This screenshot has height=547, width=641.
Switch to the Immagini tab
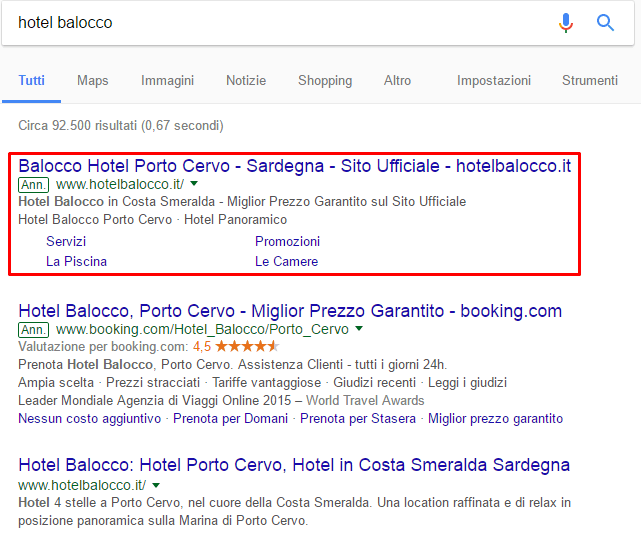pyautogui.click(x=167, y=80)
